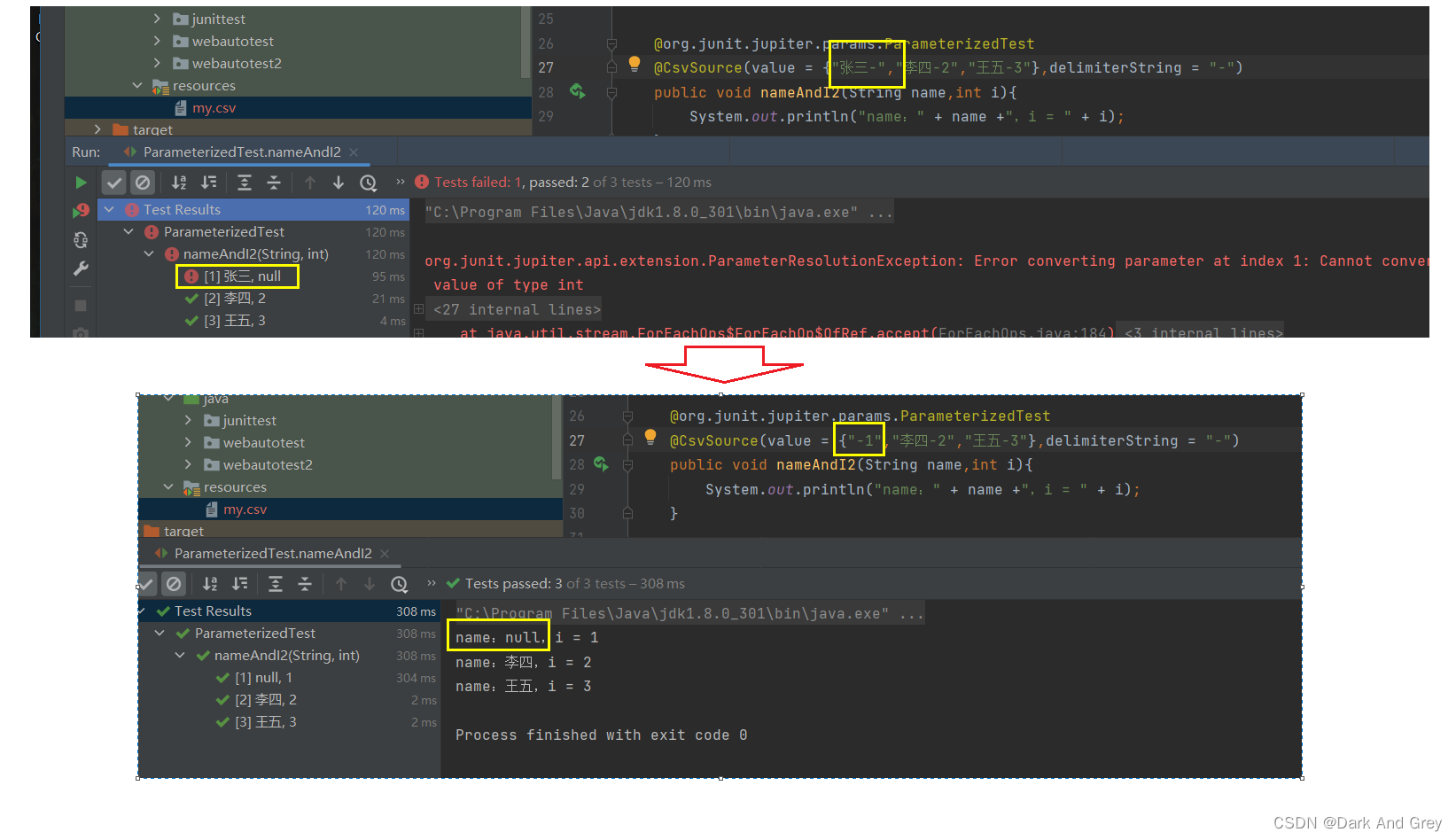Expand all test nodes in failed-run toolbar
Viewport: 1456px width, 840px height.
(245, 183)
